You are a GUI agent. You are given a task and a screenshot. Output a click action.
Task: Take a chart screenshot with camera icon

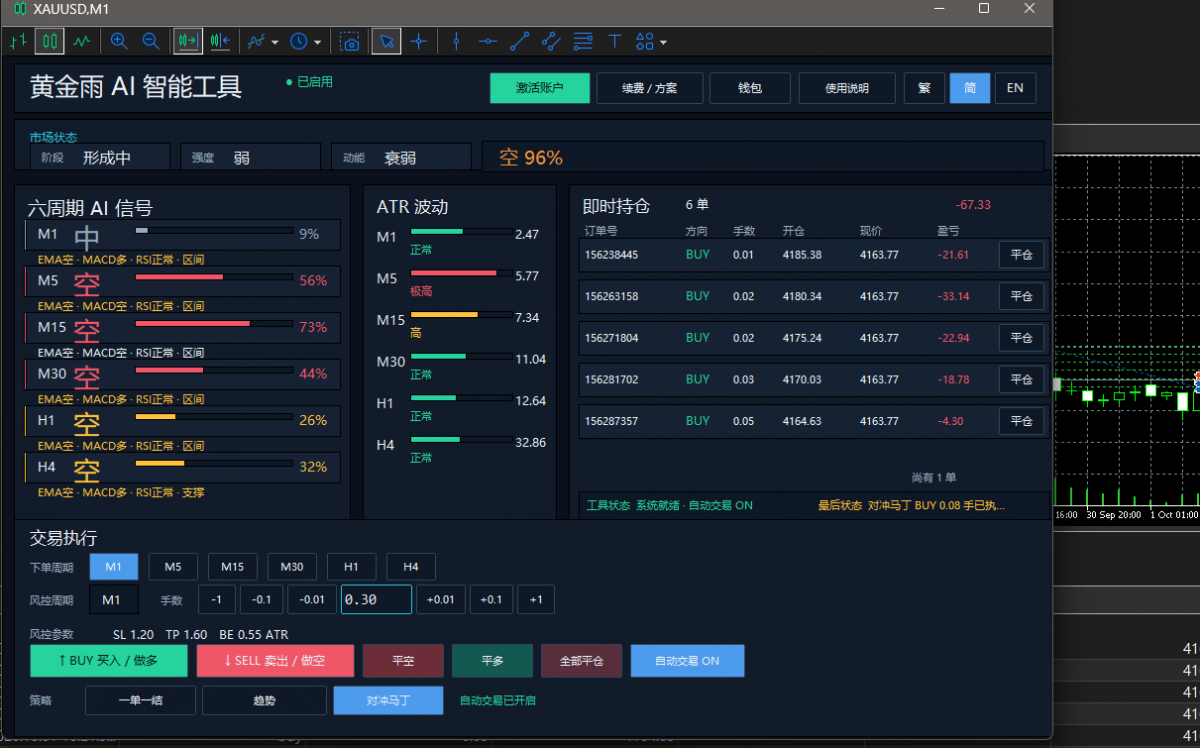(x=350, y=41)
